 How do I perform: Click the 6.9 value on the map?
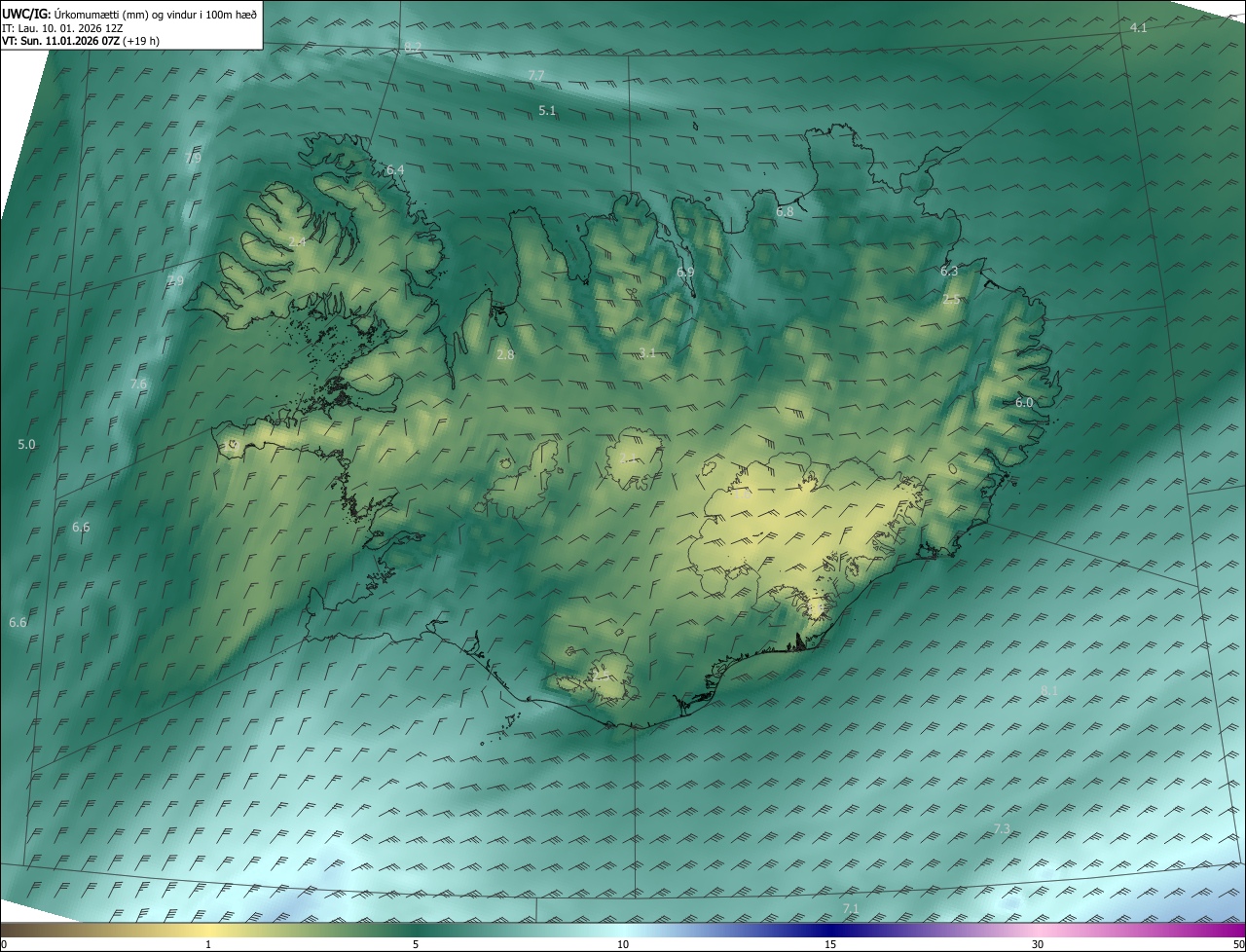pyautogui.click(x=685, y=272)
